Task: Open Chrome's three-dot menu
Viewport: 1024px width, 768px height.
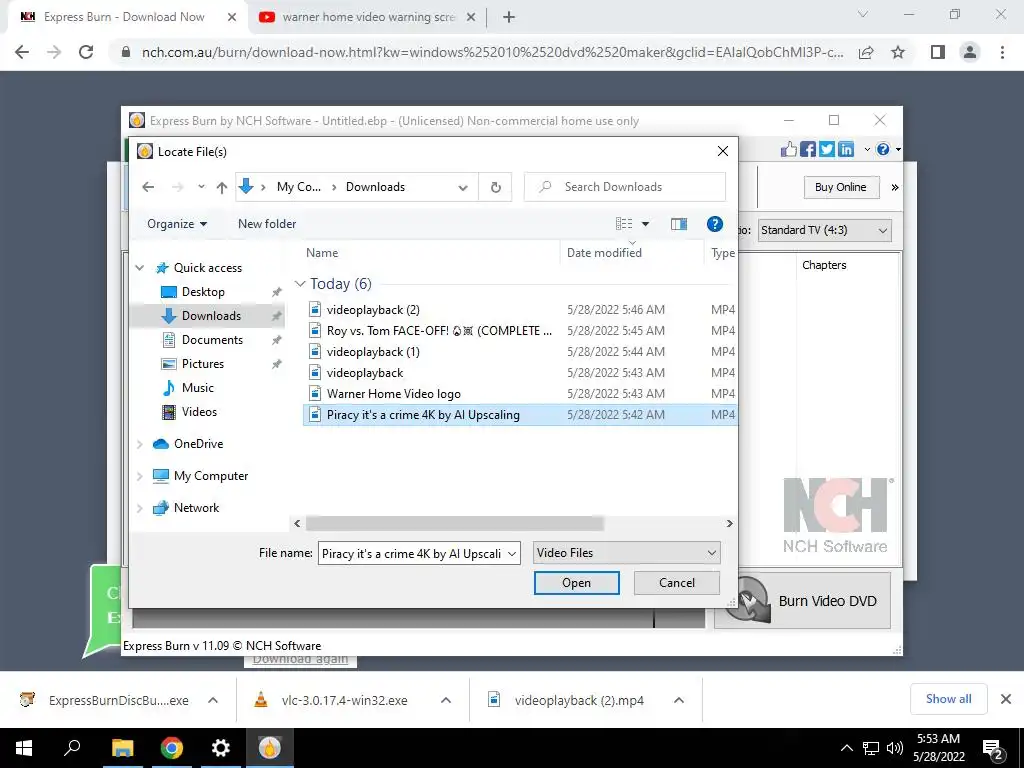Action: pyautogui.click(x=1002, y=52)
